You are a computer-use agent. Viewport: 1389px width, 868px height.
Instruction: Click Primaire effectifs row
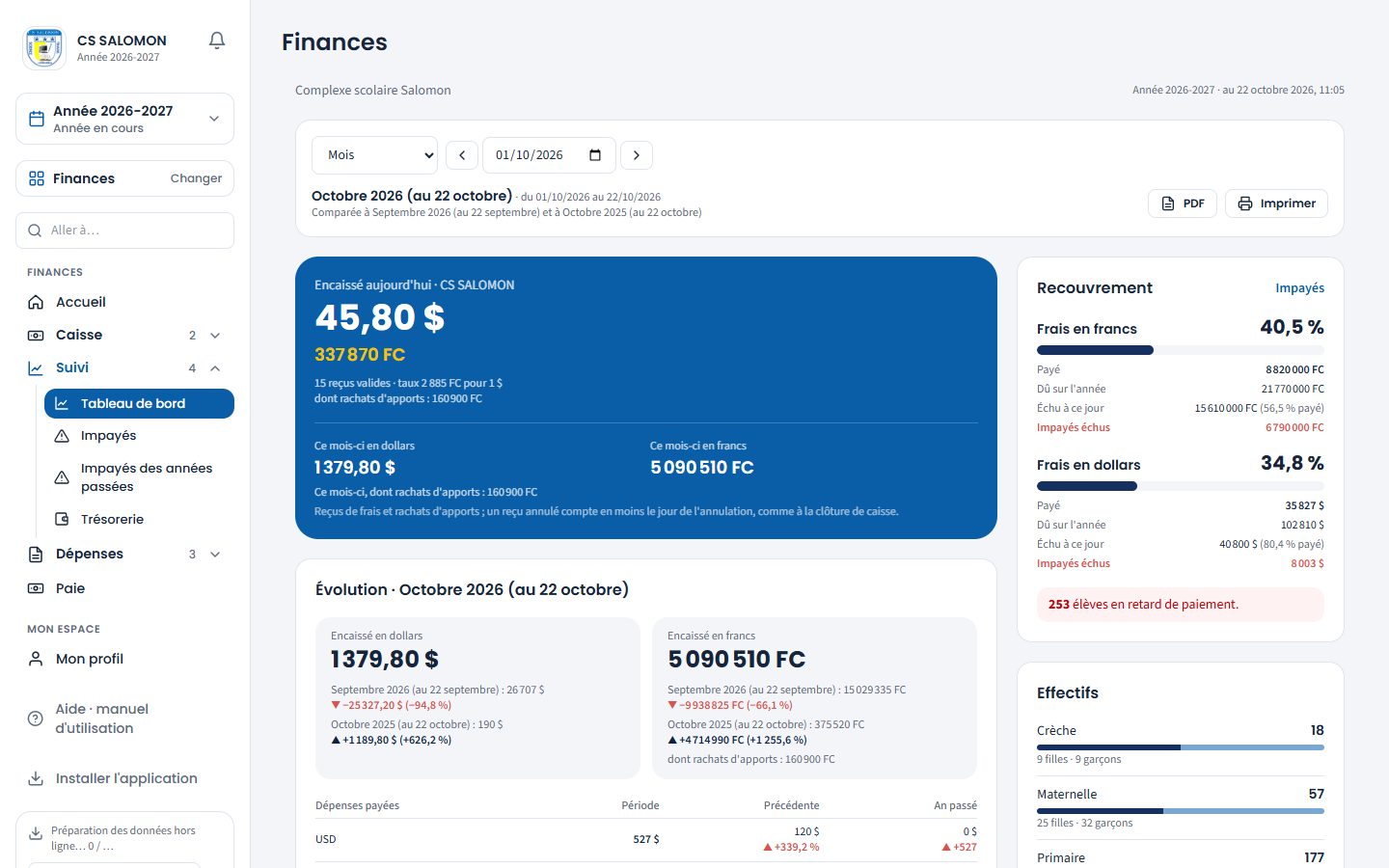coord(1181,857)
